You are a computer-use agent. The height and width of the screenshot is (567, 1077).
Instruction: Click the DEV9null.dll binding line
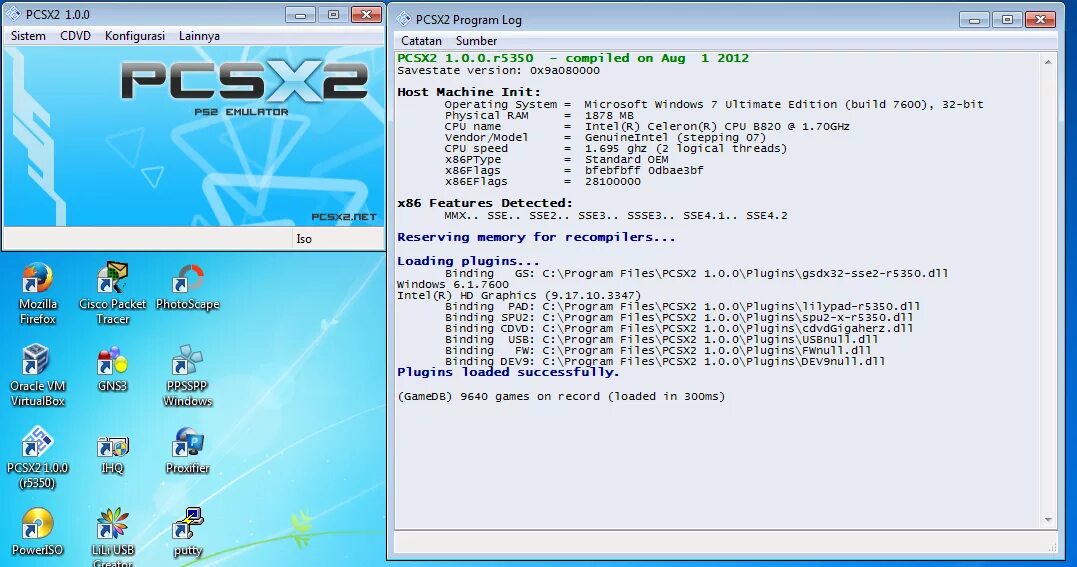(665, 362)
